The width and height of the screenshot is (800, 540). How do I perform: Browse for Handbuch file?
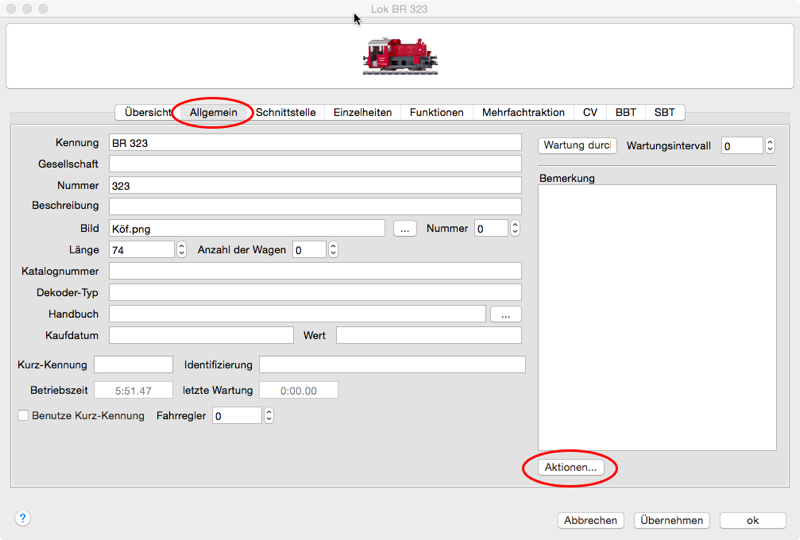[505, 314]
